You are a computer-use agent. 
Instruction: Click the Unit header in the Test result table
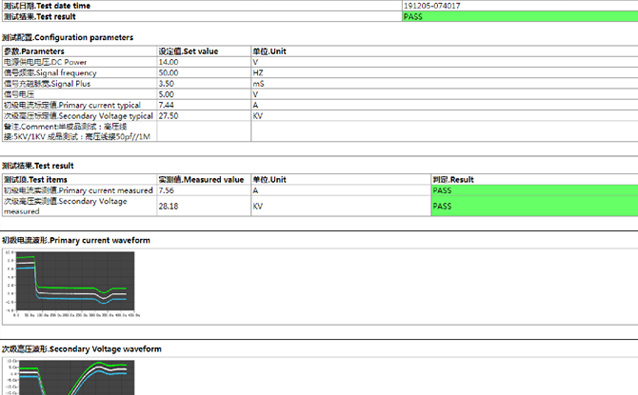click(269, 180)
